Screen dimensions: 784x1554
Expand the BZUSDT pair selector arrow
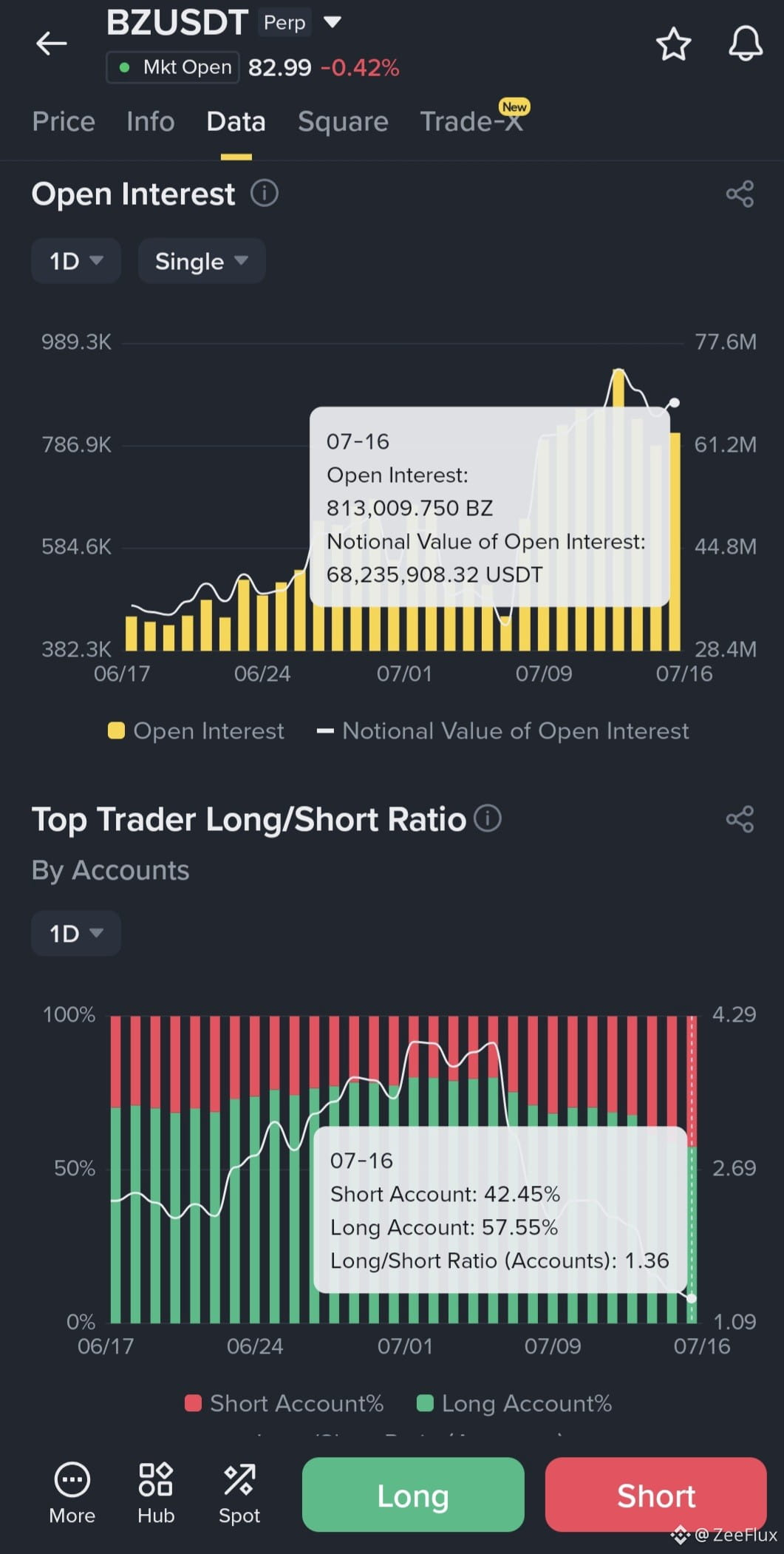pos(333,22)
